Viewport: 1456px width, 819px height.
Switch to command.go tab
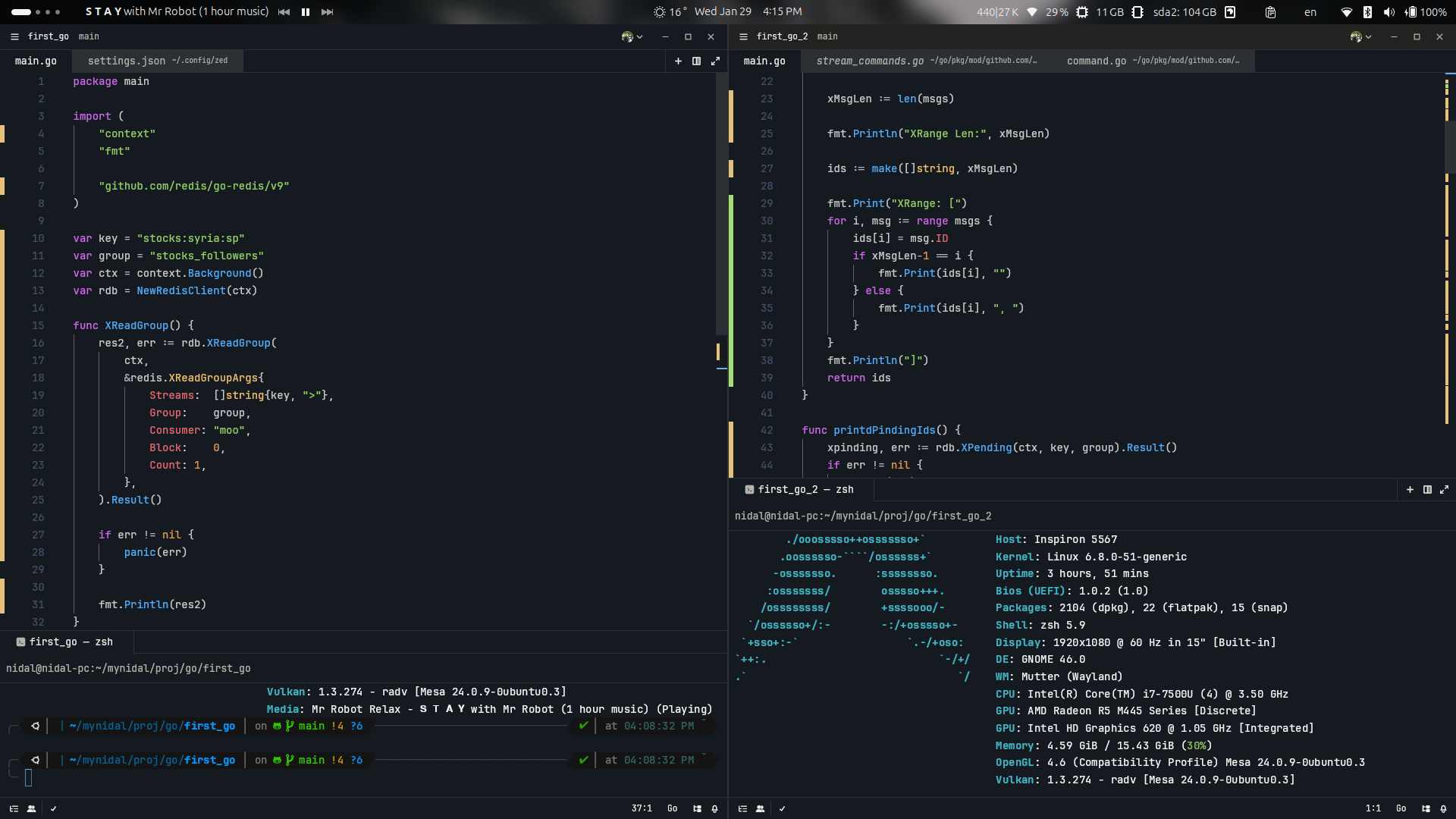[x=1153, y=61]
